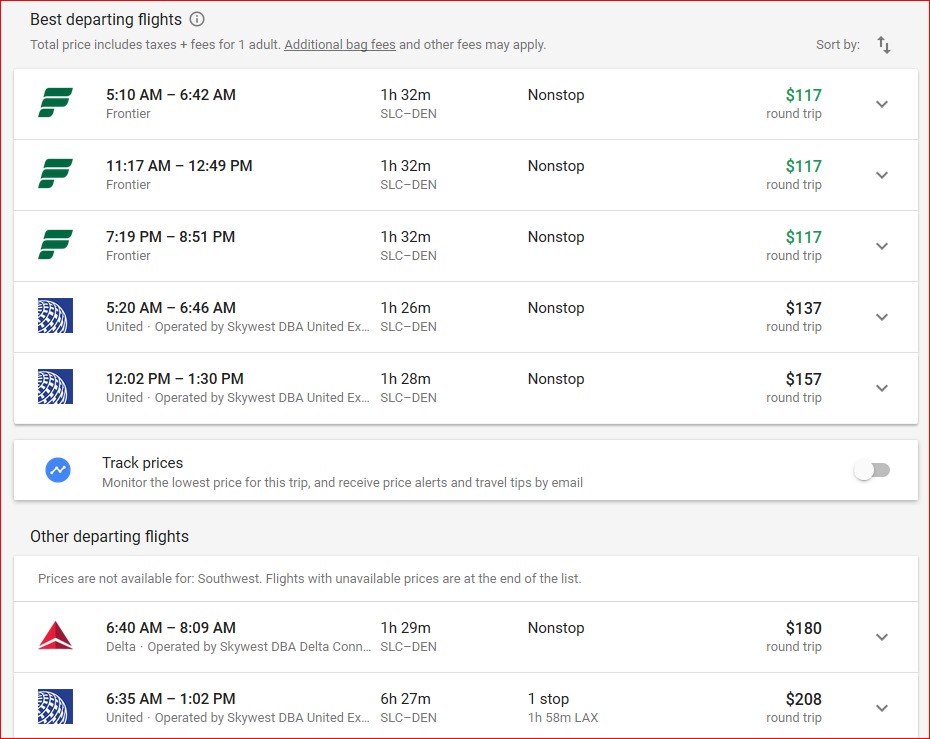930x739 pixels.
Task: Expand the 1 stop LAX flight chevron
Action: (882, 708)
